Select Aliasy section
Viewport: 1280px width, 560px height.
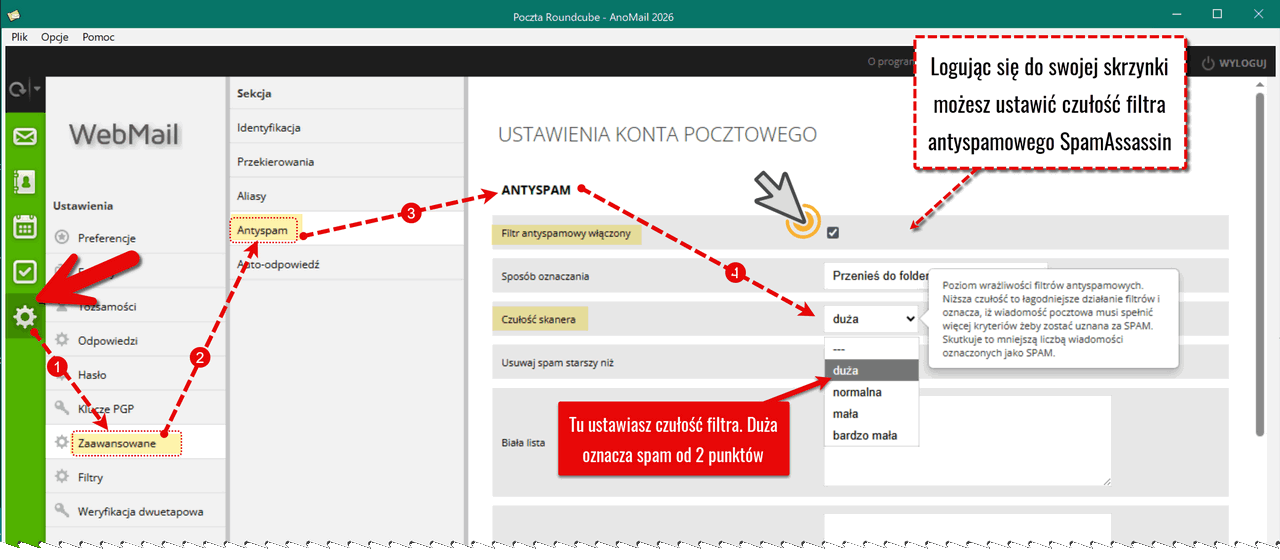coord(347,196)
